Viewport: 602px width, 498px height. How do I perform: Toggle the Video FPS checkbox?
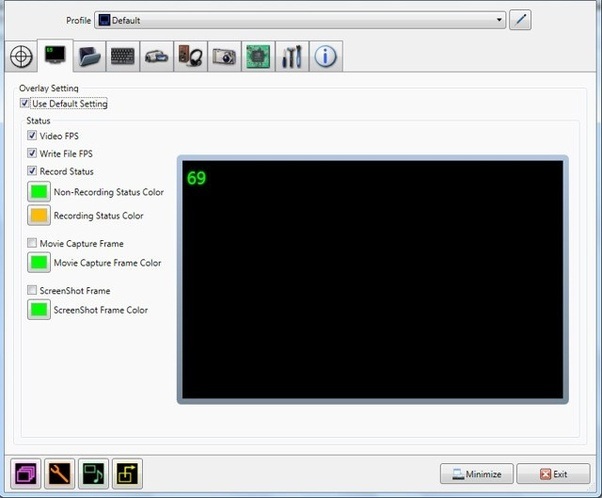[x=32, y=136]
